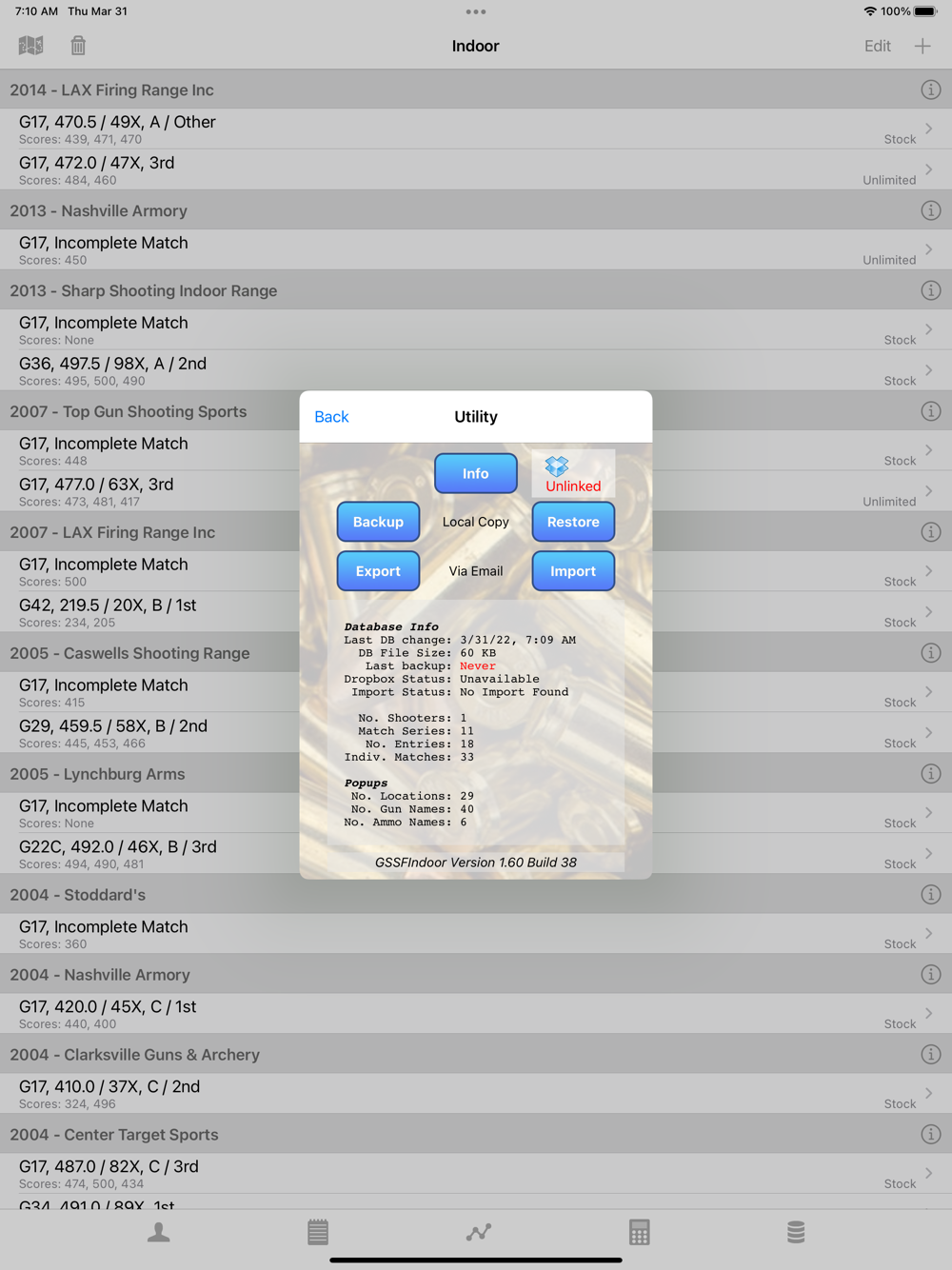Open info for 2004 Clarksville Guns & Archery
This screenshot has width=952, height=1270.
tap(931, 1055)
